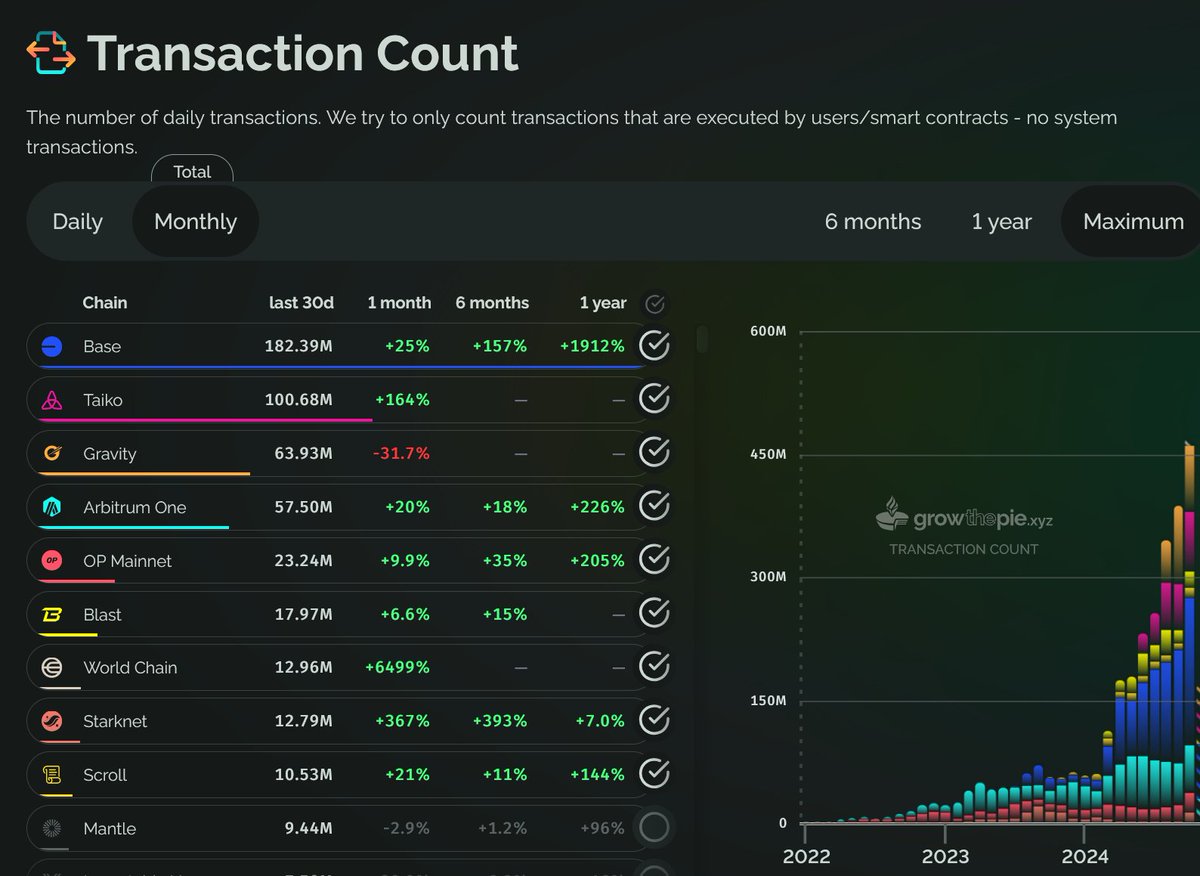1200x876 pixels.
Task: Uncheck the Base chain checkbox
Action: pos(654,346)
